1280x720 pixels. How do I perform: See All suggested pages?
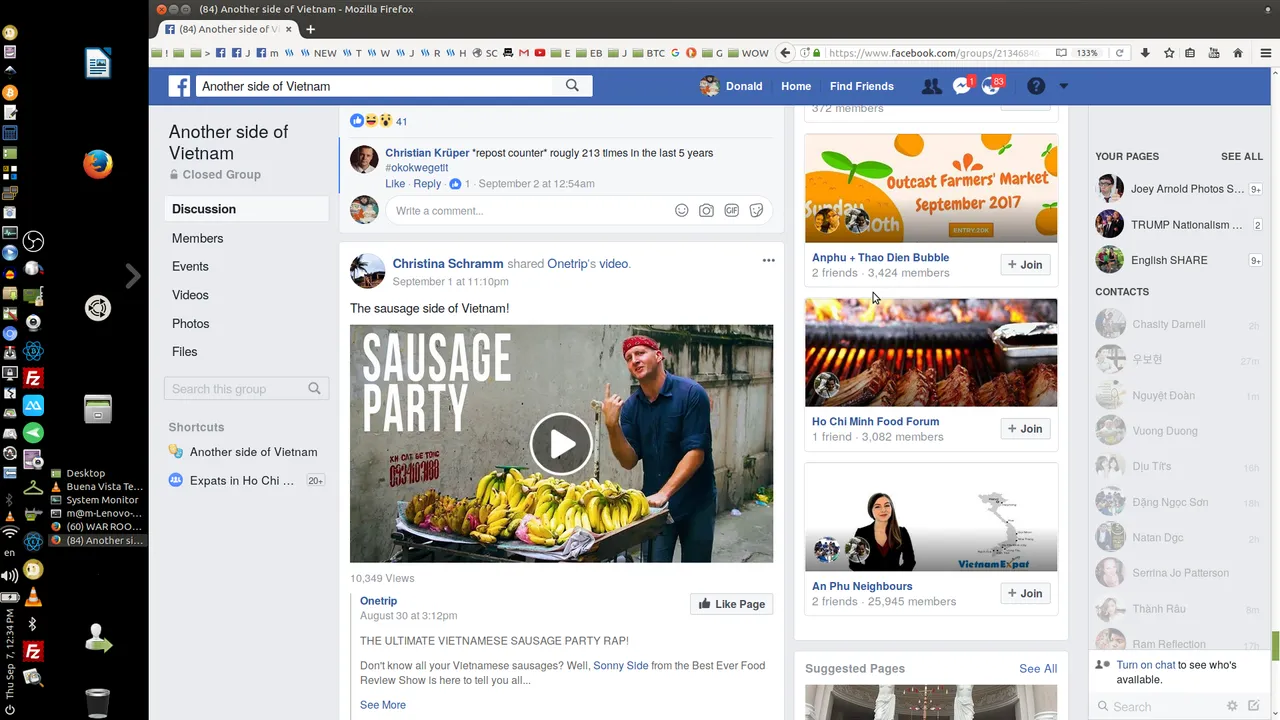(x=1038, y=669)
